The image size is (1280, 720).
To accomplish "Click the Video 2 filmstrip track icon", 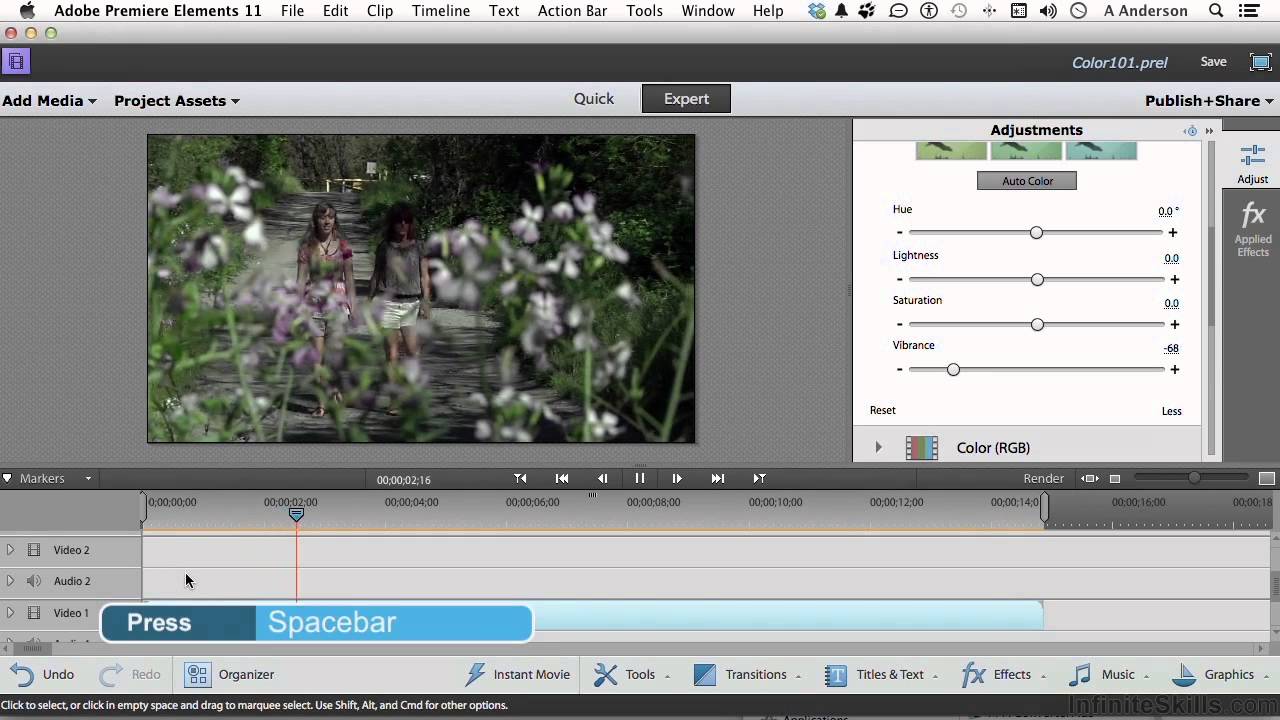I will [34, 550].
